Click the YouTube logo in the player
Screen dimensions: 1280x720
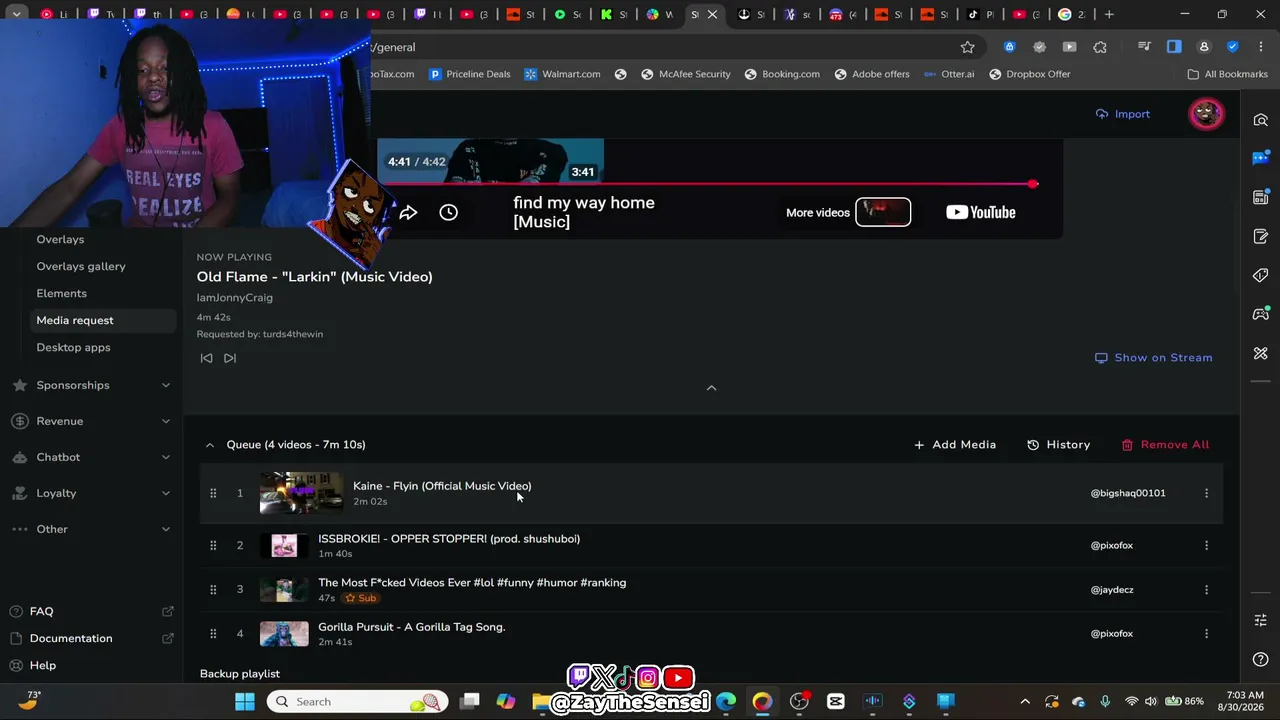[x=980, y=212]
